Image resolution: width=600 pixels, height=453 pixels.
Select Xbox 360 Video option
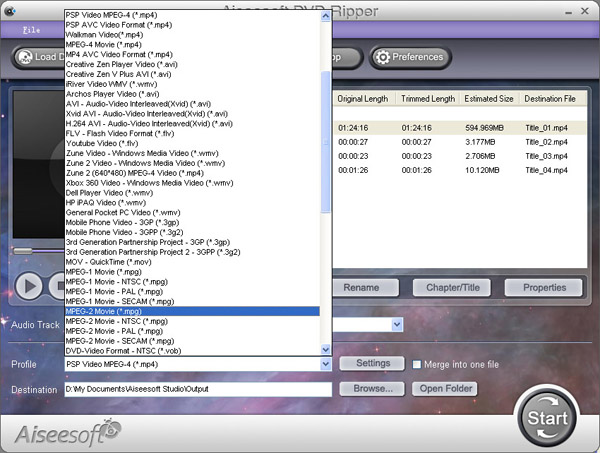pyautogui.click(x=192, y=183)
